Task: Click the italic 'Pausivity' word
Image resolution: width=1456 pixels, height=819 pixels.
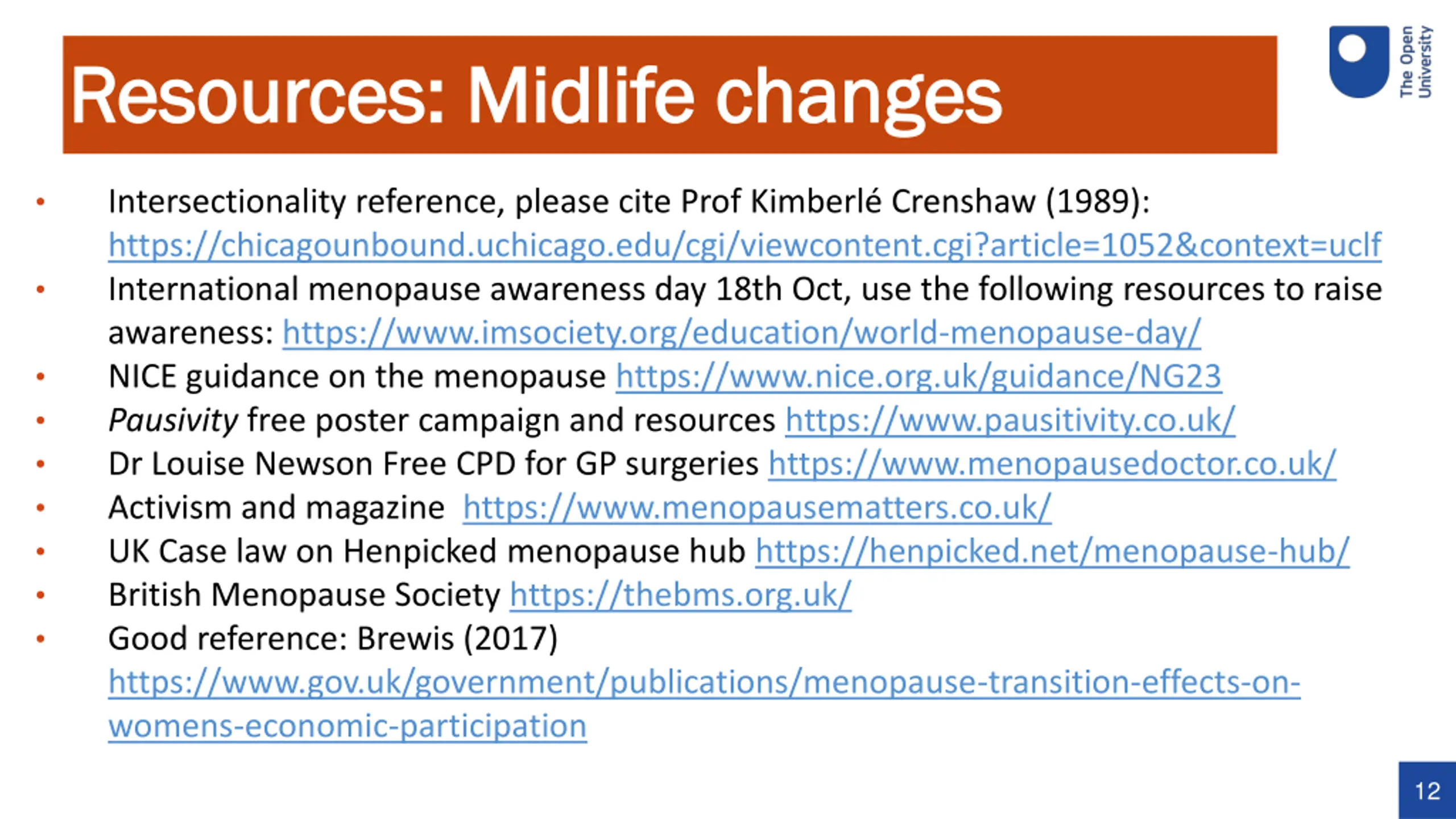Action: tap(173, 421)
